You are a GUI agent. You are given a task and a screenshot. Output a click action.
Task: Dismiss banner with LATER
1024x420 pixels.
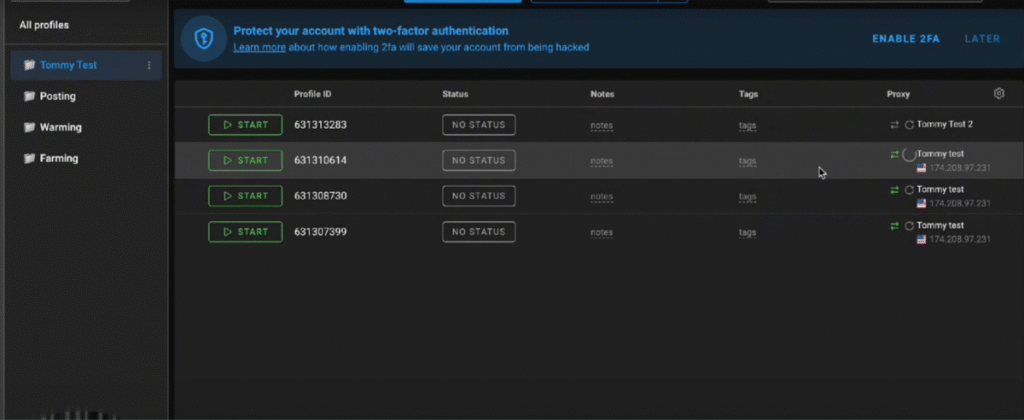pos(982,39)
